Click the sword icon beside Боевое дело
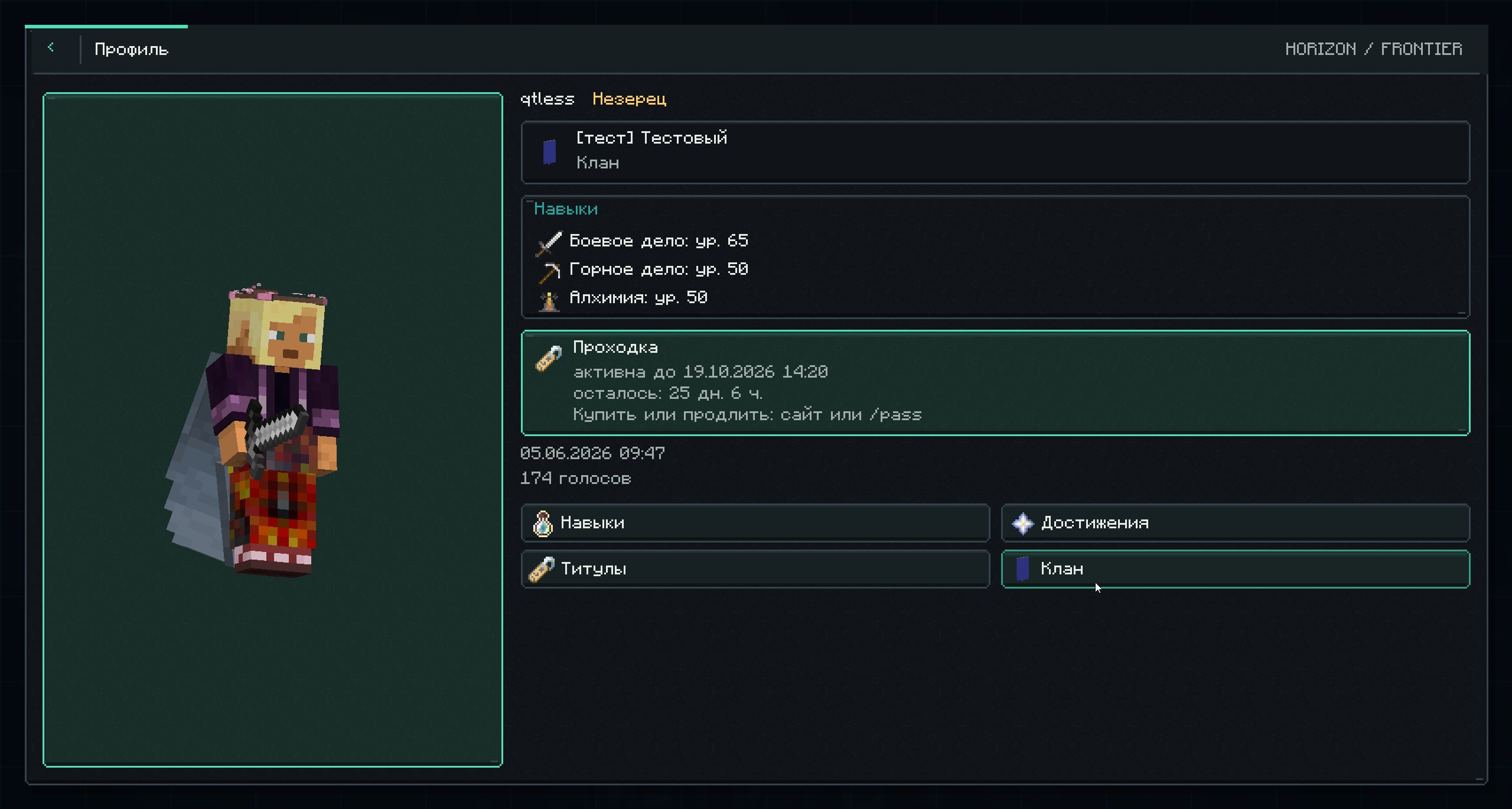The image size is (1512, 809). [x=549, y=243]
